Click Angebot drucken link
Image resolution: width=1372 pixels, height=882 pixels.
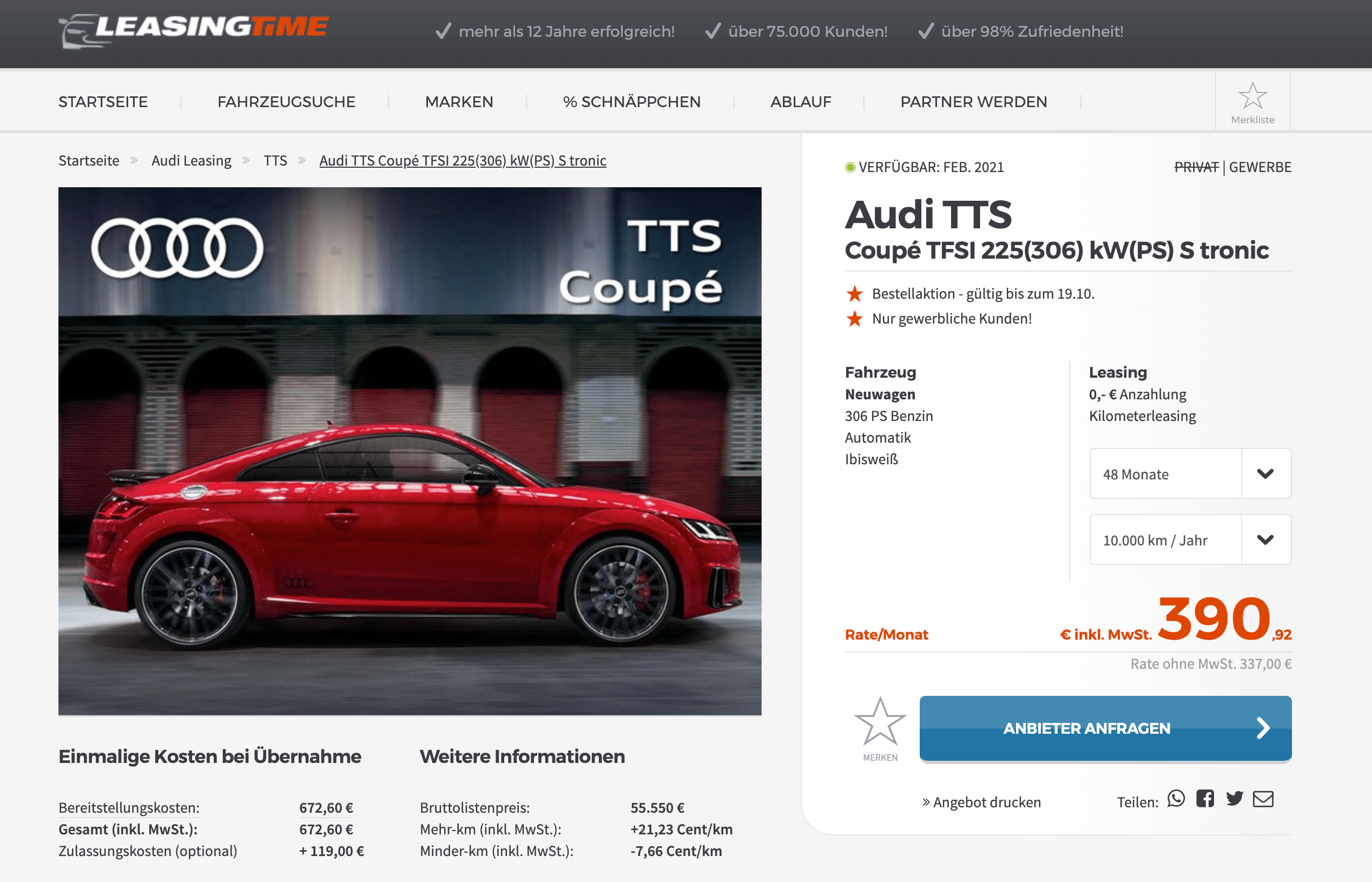981,802
